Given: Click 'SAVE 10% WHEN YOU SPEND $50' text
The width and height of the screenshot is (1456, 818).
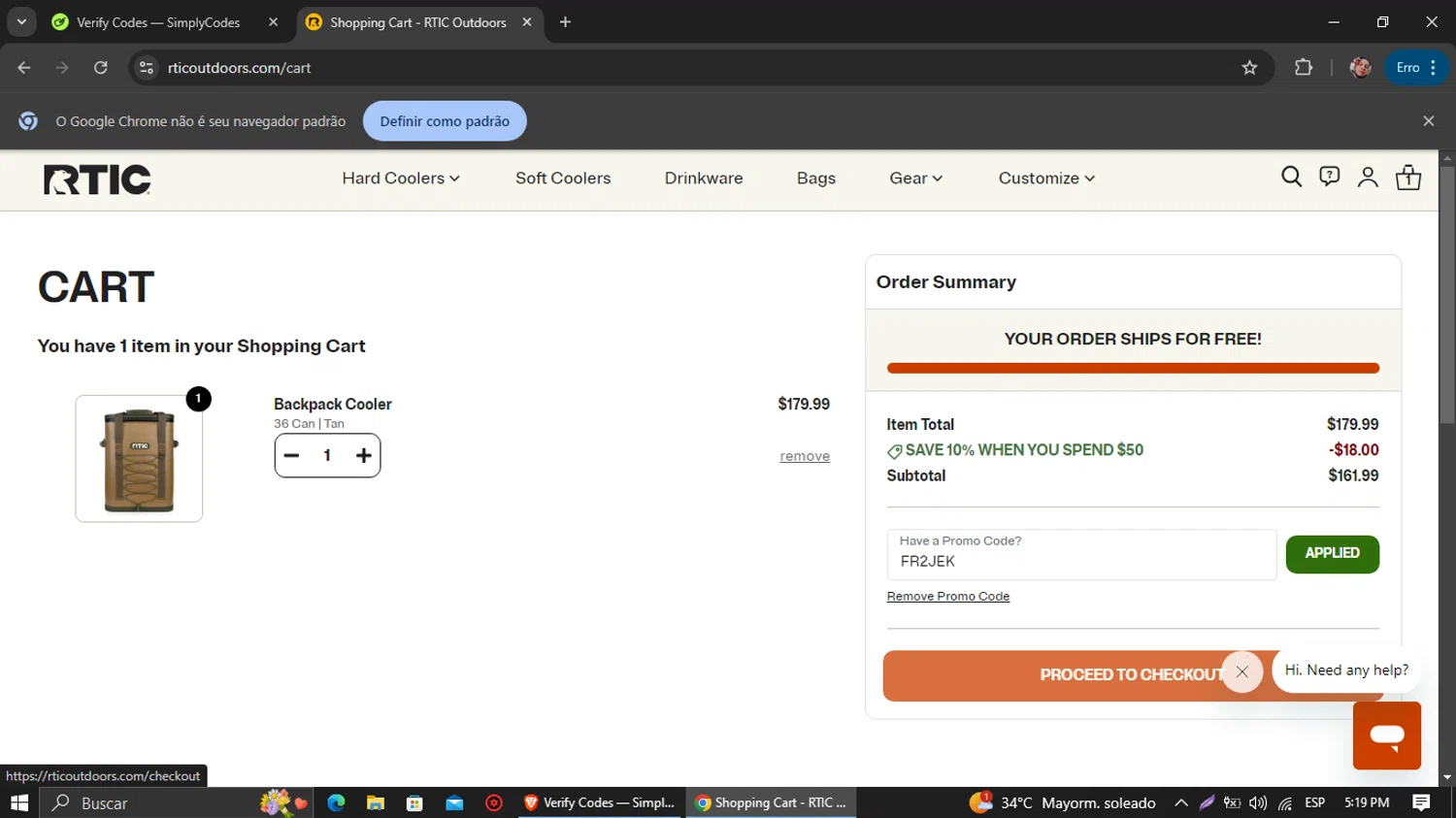Looking at the screenshot, I should pyautogui.click(x=1024, y=450).
